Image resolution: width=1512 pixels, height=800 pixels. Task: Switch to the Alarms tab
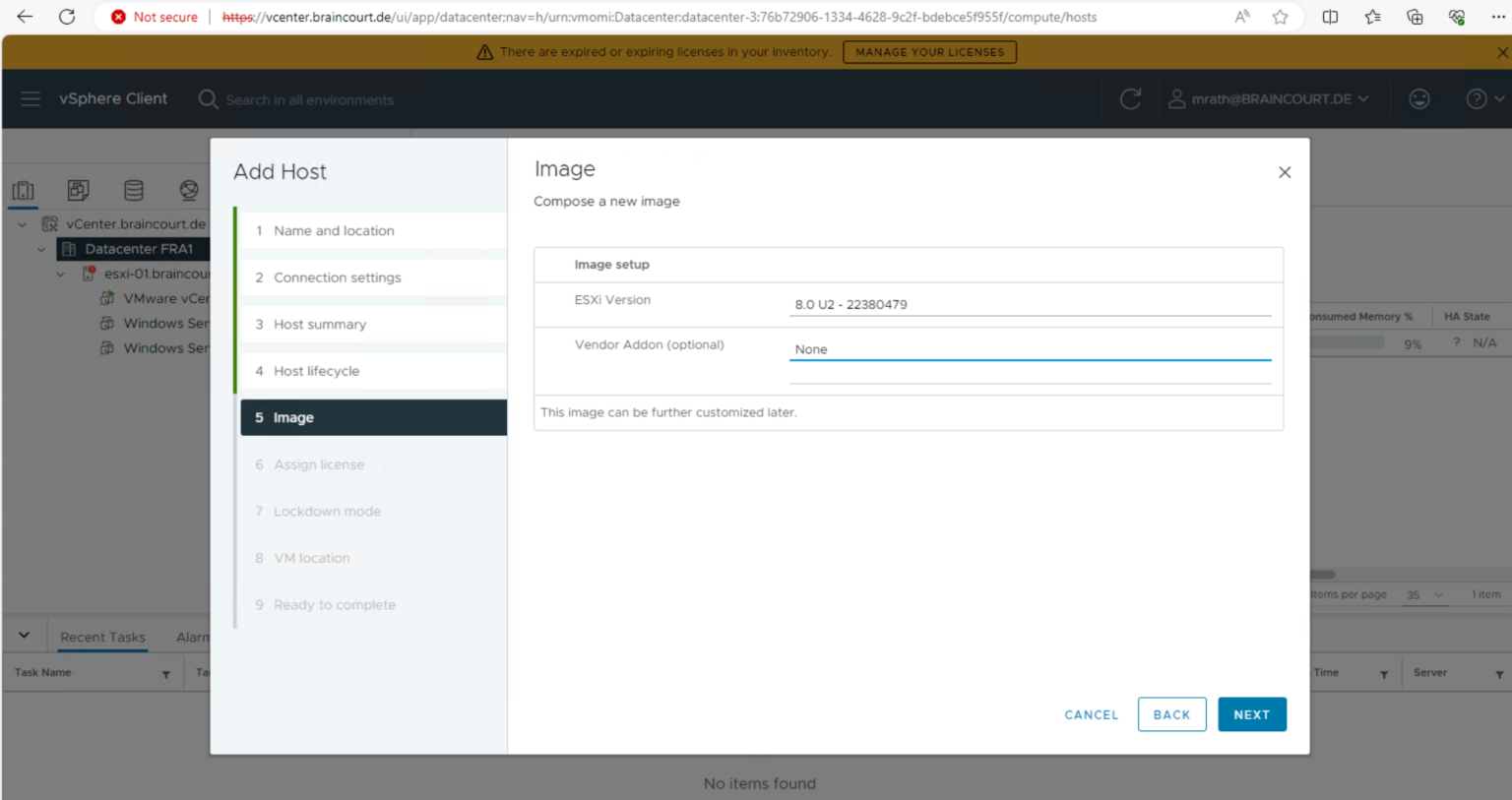[x=193, y=637]
